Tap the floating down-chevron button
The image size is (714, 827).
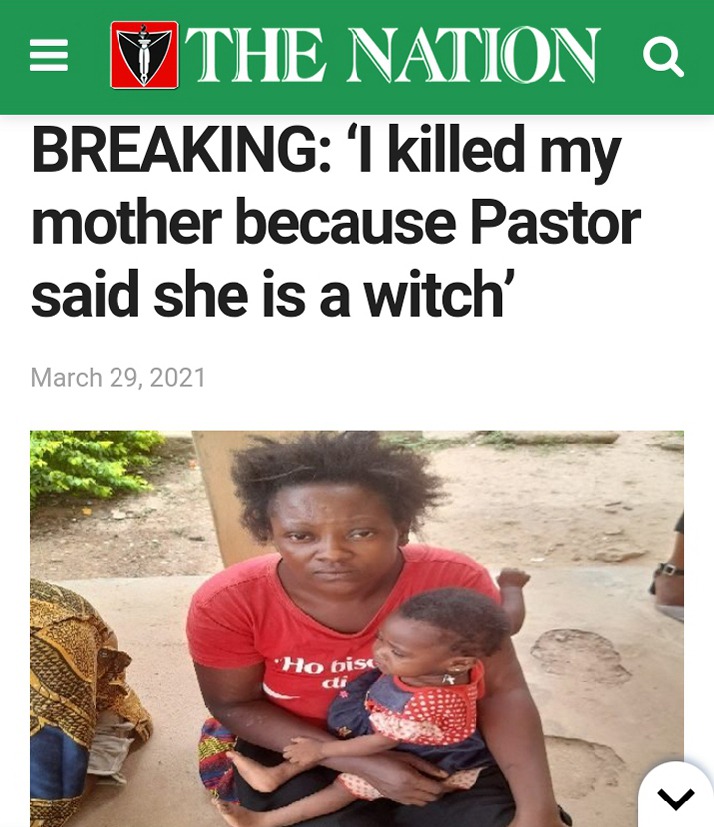(x=677, y=798)
